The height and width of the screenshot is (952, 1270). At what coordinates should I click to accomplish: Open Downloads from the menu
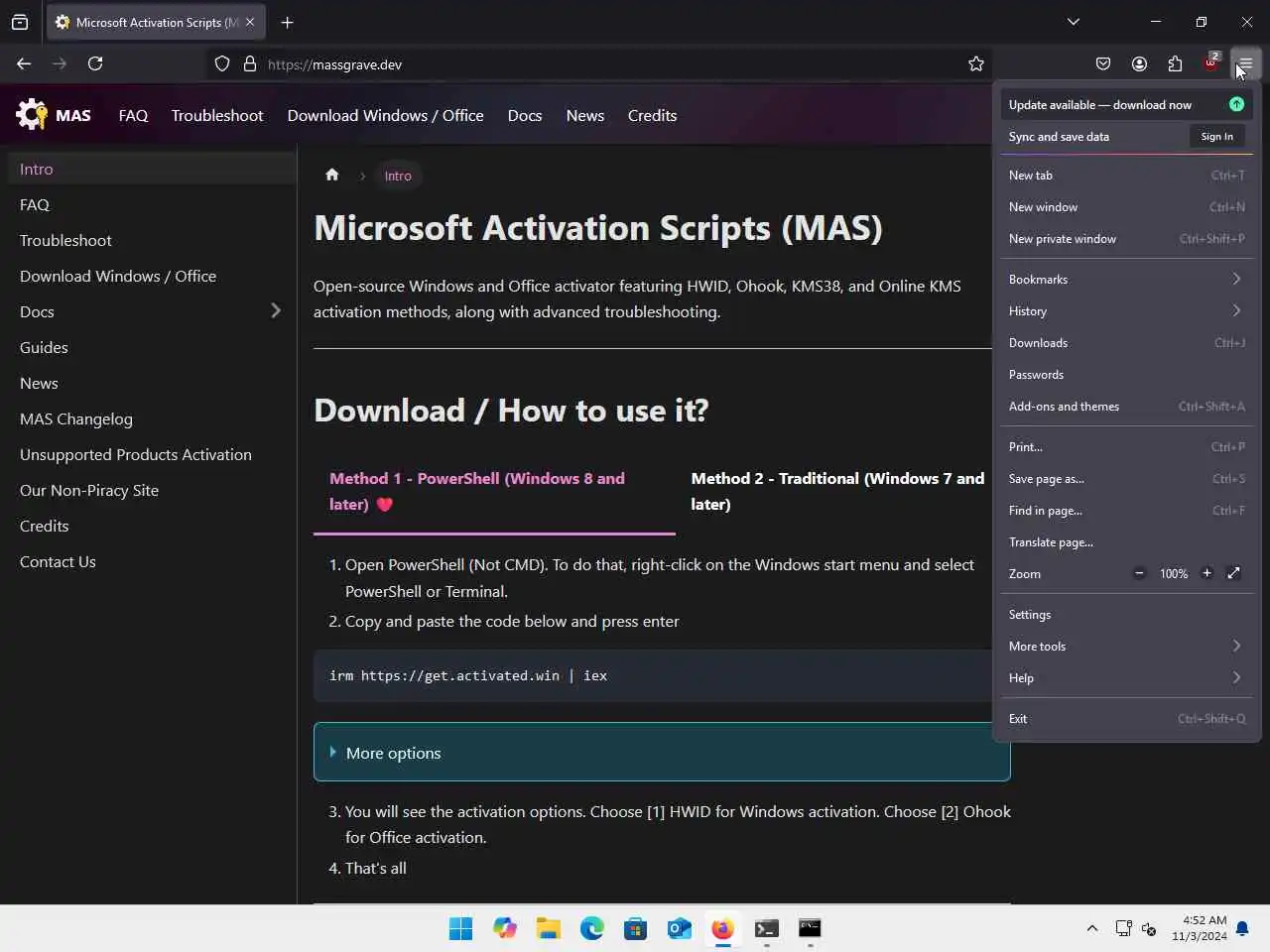tap(1126, 342)
